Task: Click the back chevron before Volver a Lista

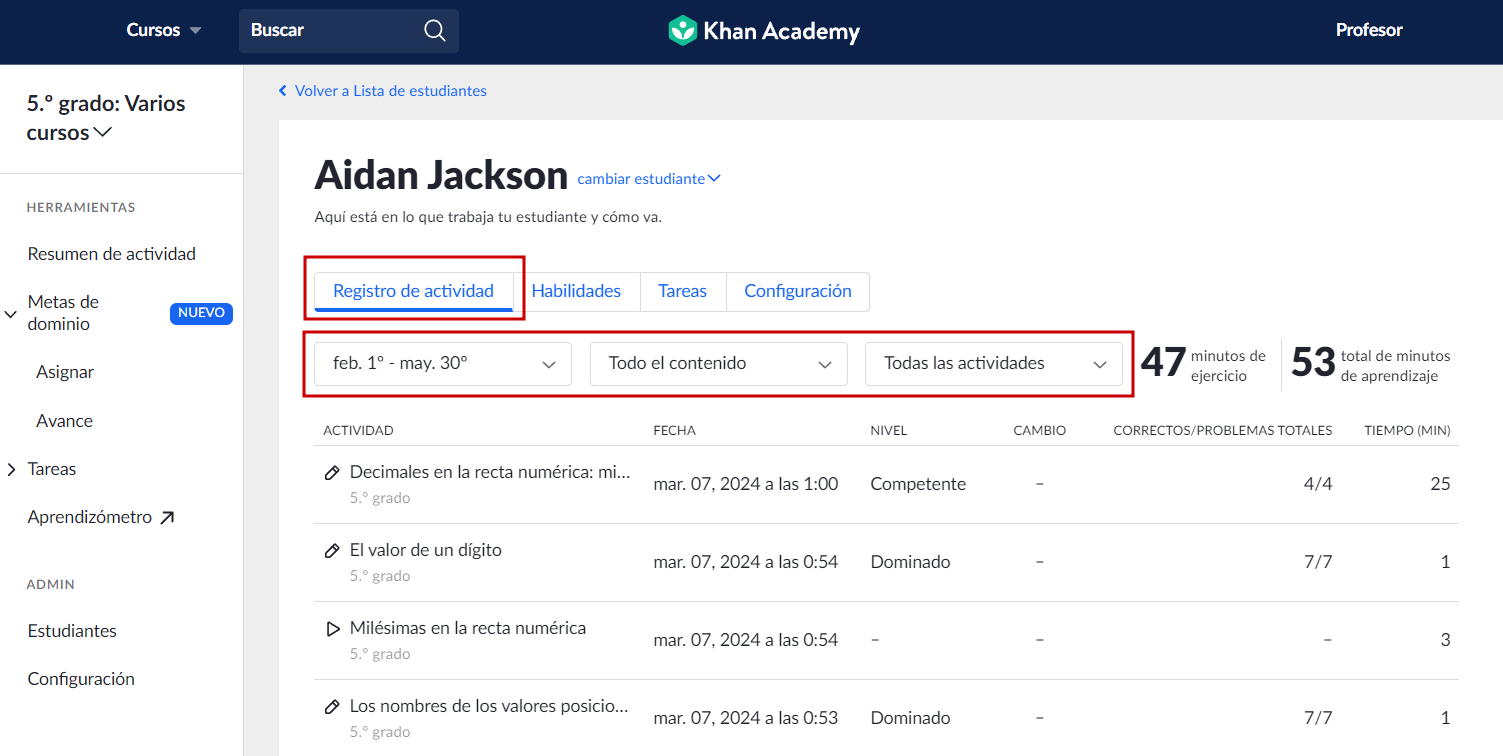Action: pos(283,91)
